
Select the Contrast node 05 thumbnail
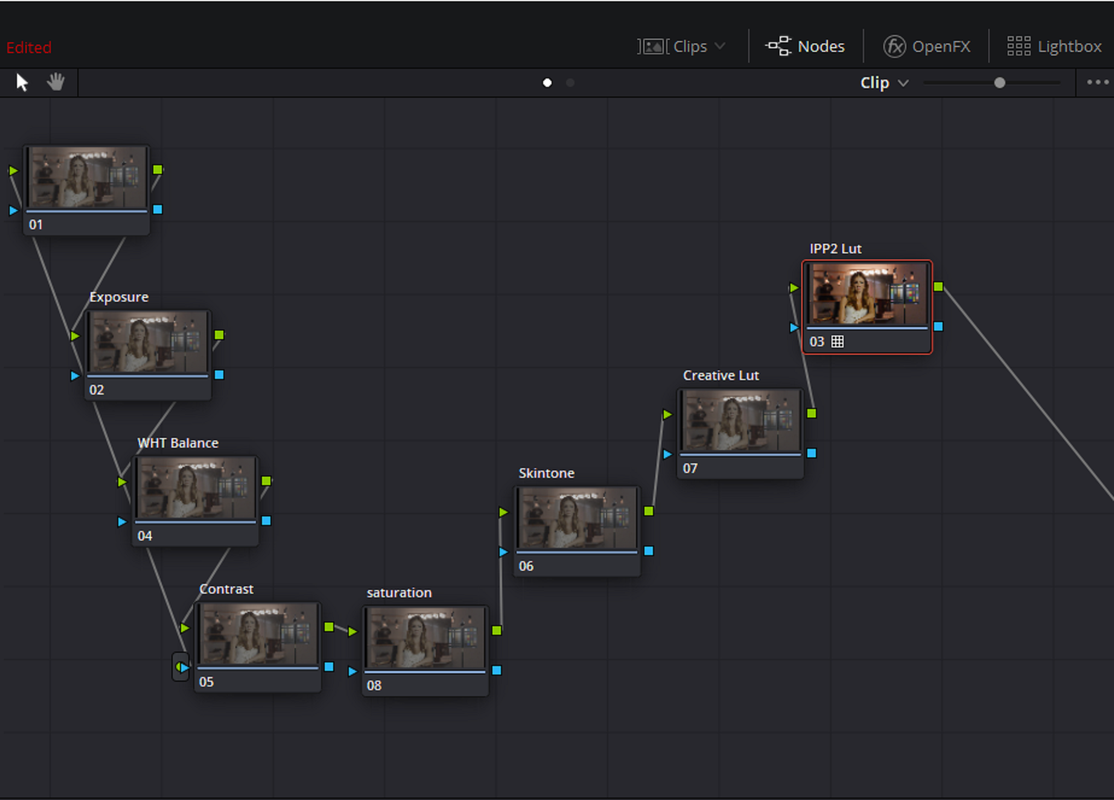click(x=258, y=634)
